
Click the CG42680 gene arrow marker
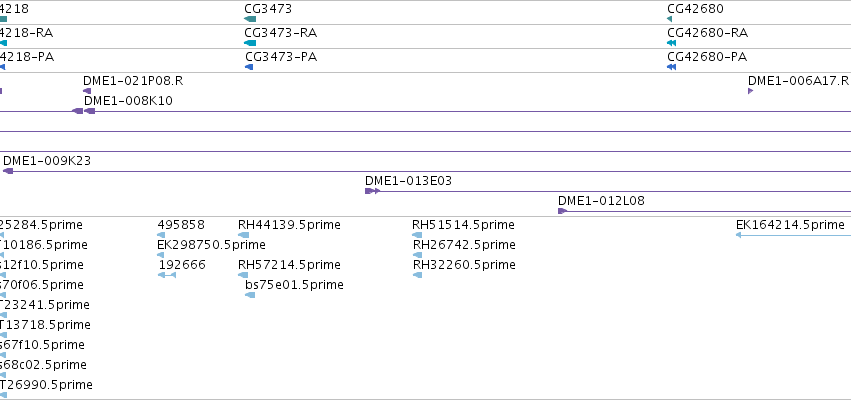point(670,19)
